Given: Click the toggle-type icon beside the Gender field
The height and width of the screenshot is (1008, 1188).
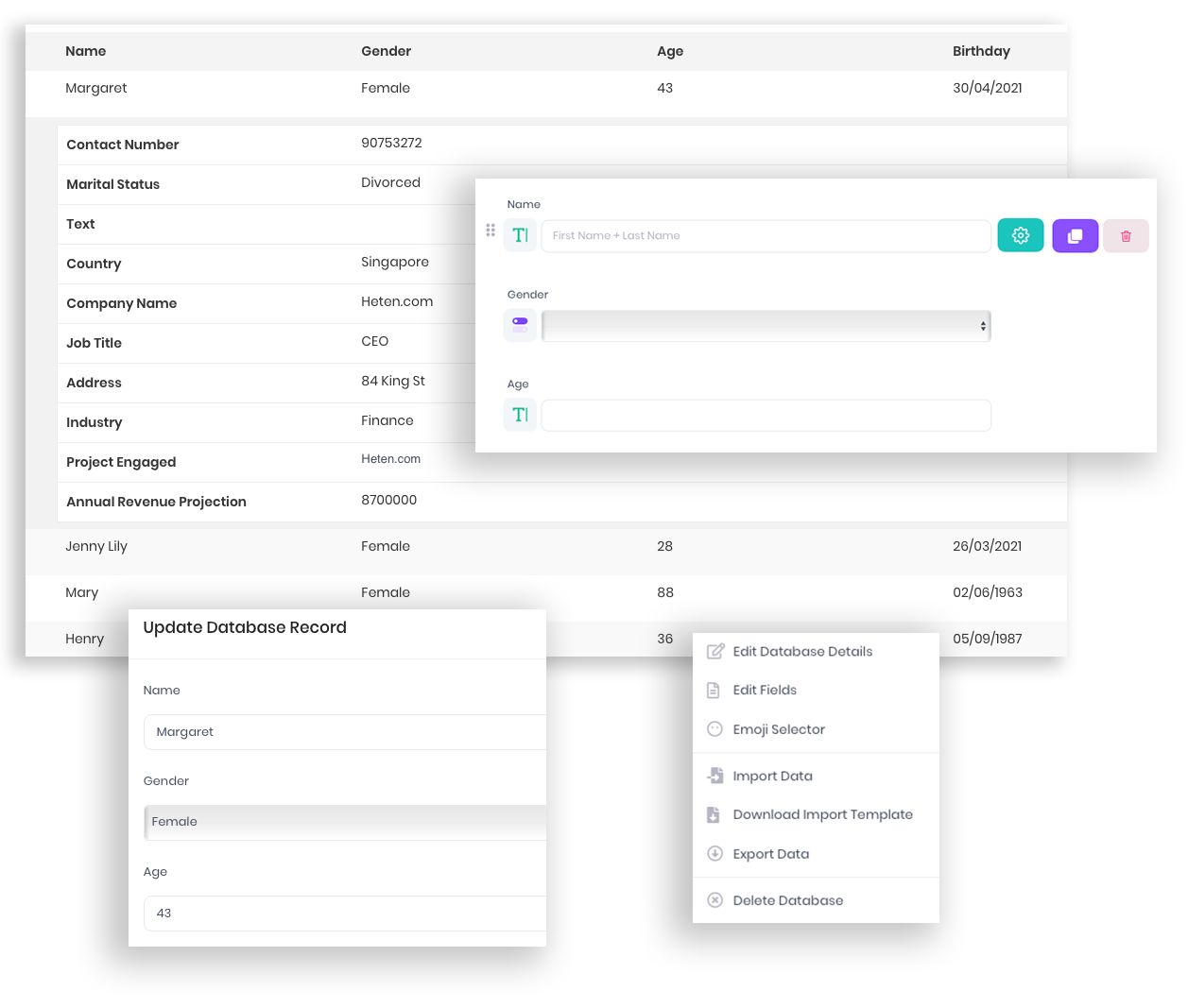Looking at the screenshot, I should point(520,324).
